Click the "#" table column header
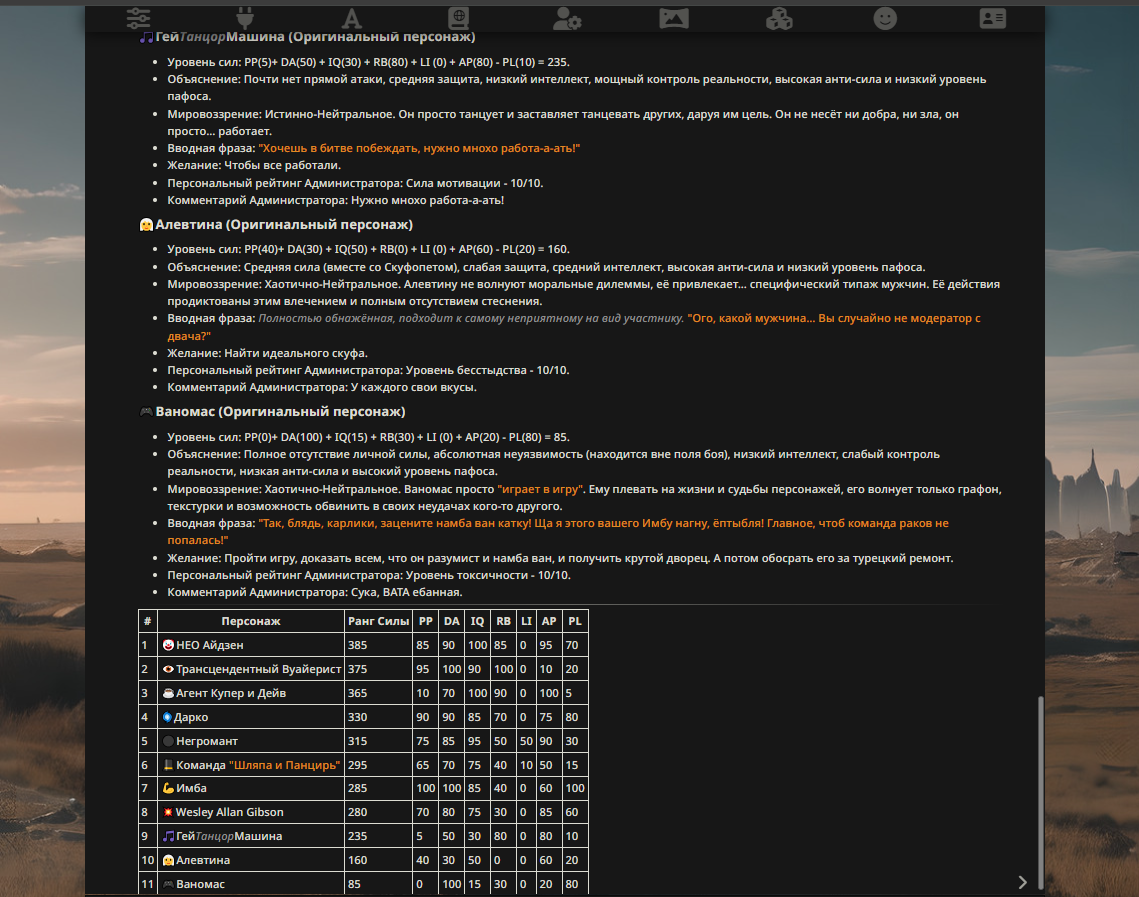The width and height of the screenshot is (1139, 897). coord(147,621)
